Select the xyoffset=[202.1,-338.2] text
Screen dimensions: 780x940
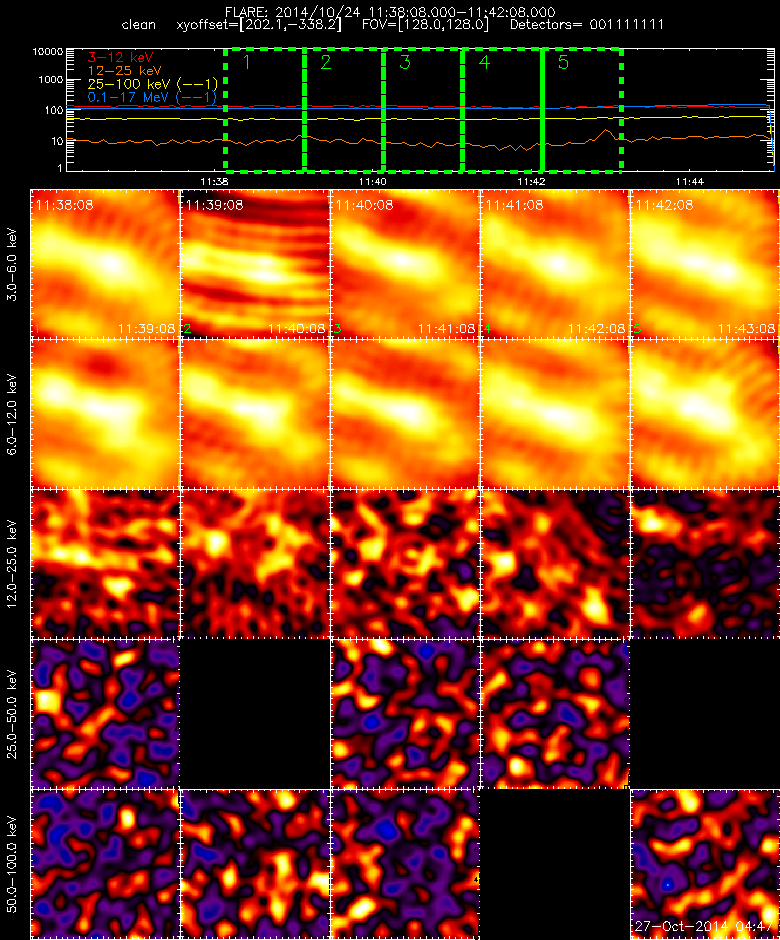(259, 25)
